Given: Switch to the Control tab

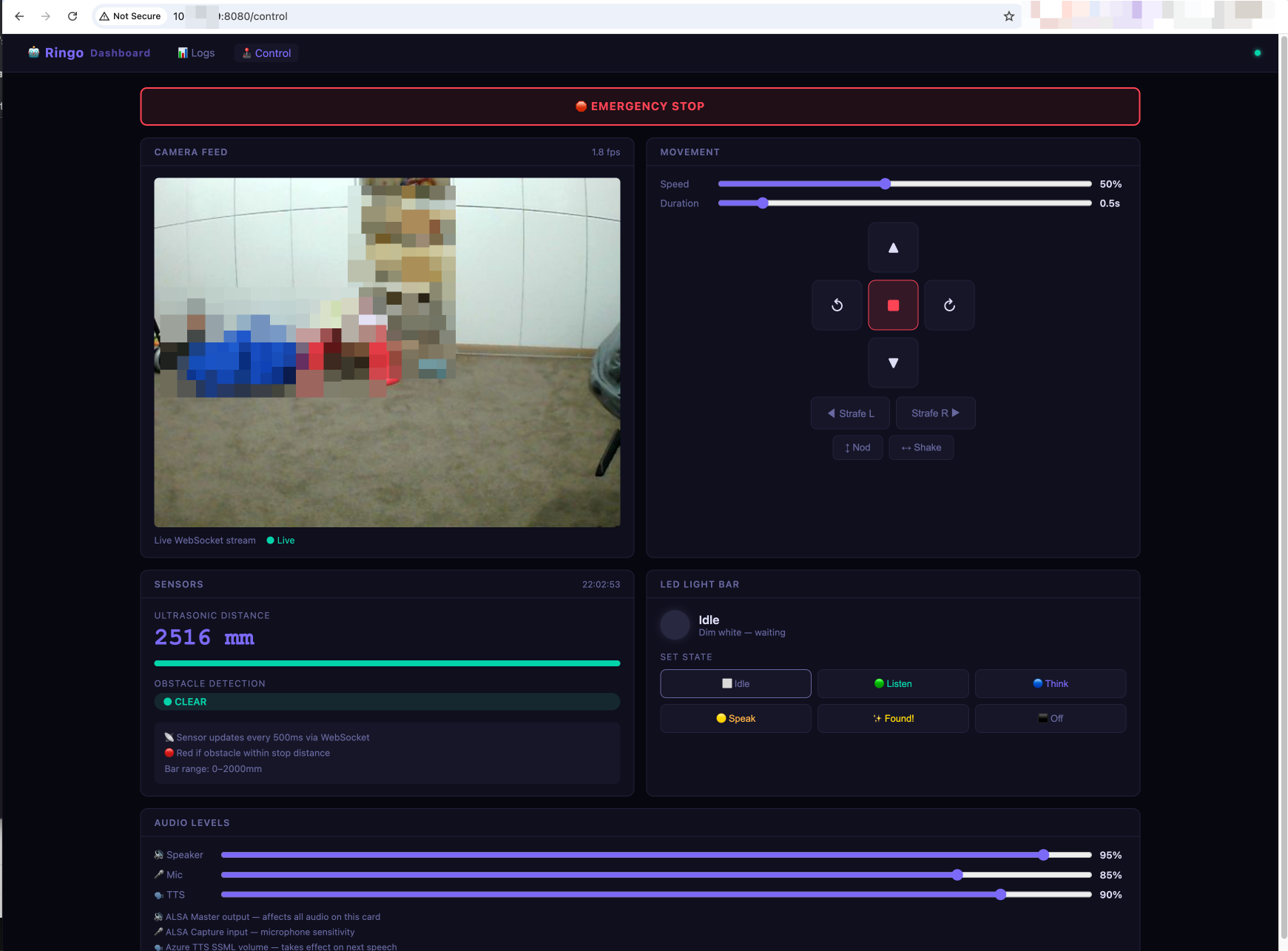Looking at the screenshot, I should click(266, 53).
